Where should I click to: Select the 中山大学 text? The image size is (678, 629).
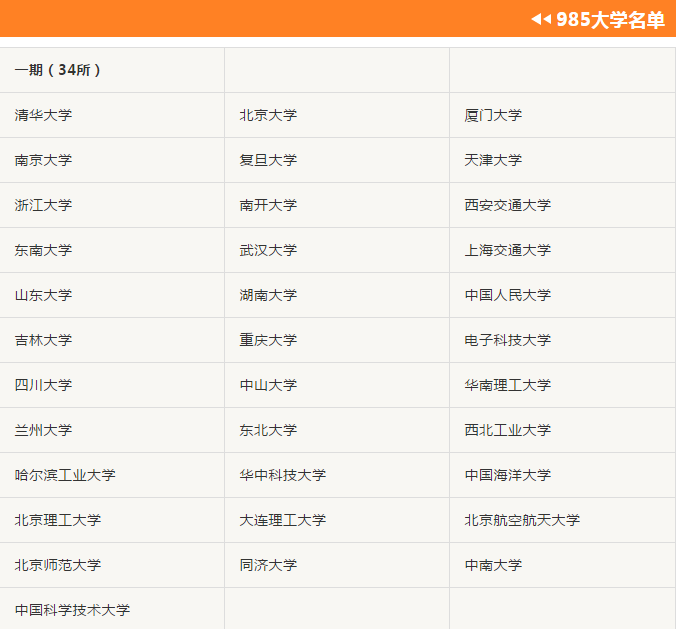pyautogui.click(x=268, y=385)
